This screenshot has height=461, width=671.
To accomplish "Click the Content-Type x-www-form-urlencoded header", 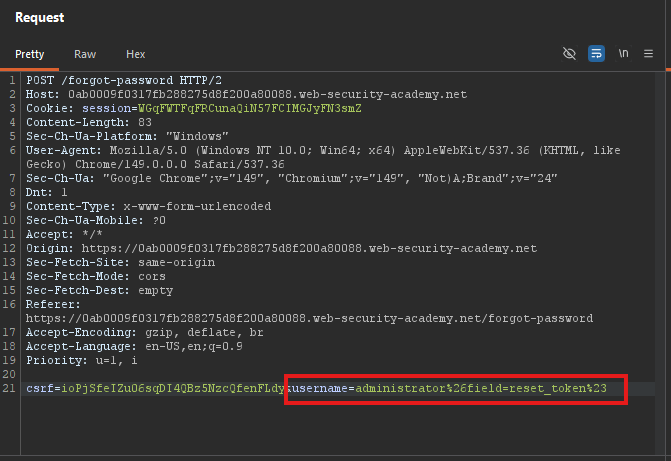I will [148, 207].
